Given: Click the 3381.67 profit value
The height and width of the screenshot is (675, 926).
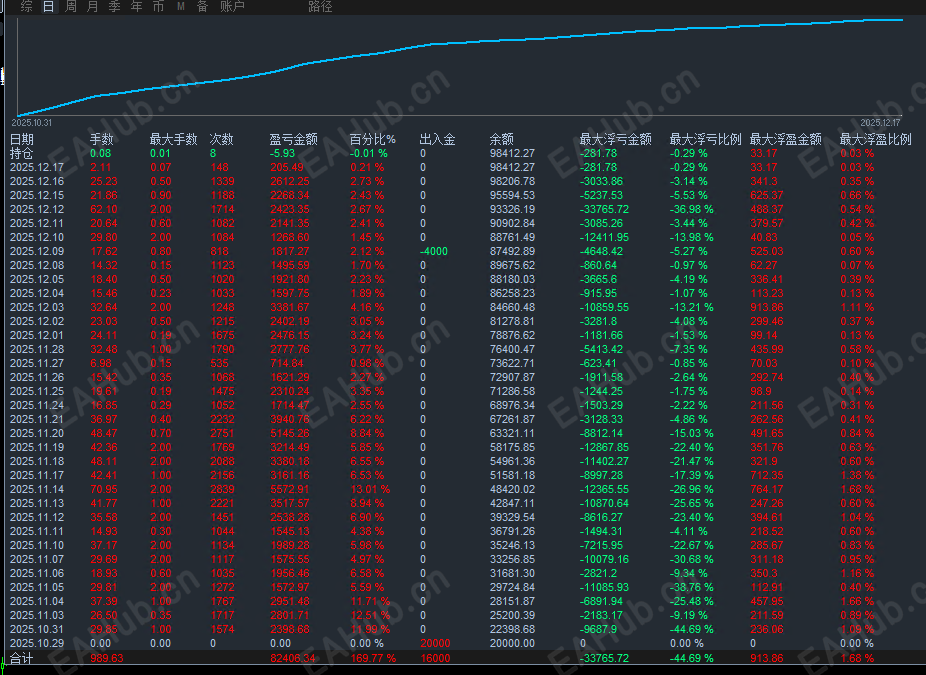Looking at the screenshot, I should (289, 308).
